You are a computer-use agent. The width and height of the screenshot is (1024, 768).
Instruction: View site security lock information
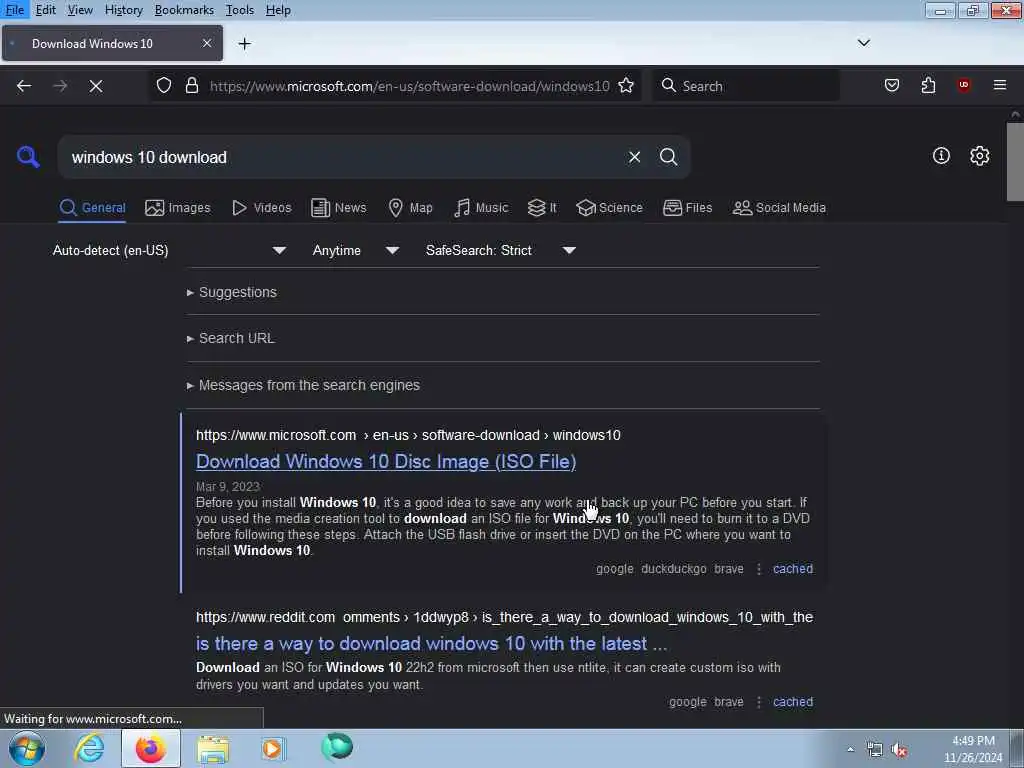(192, 86)
